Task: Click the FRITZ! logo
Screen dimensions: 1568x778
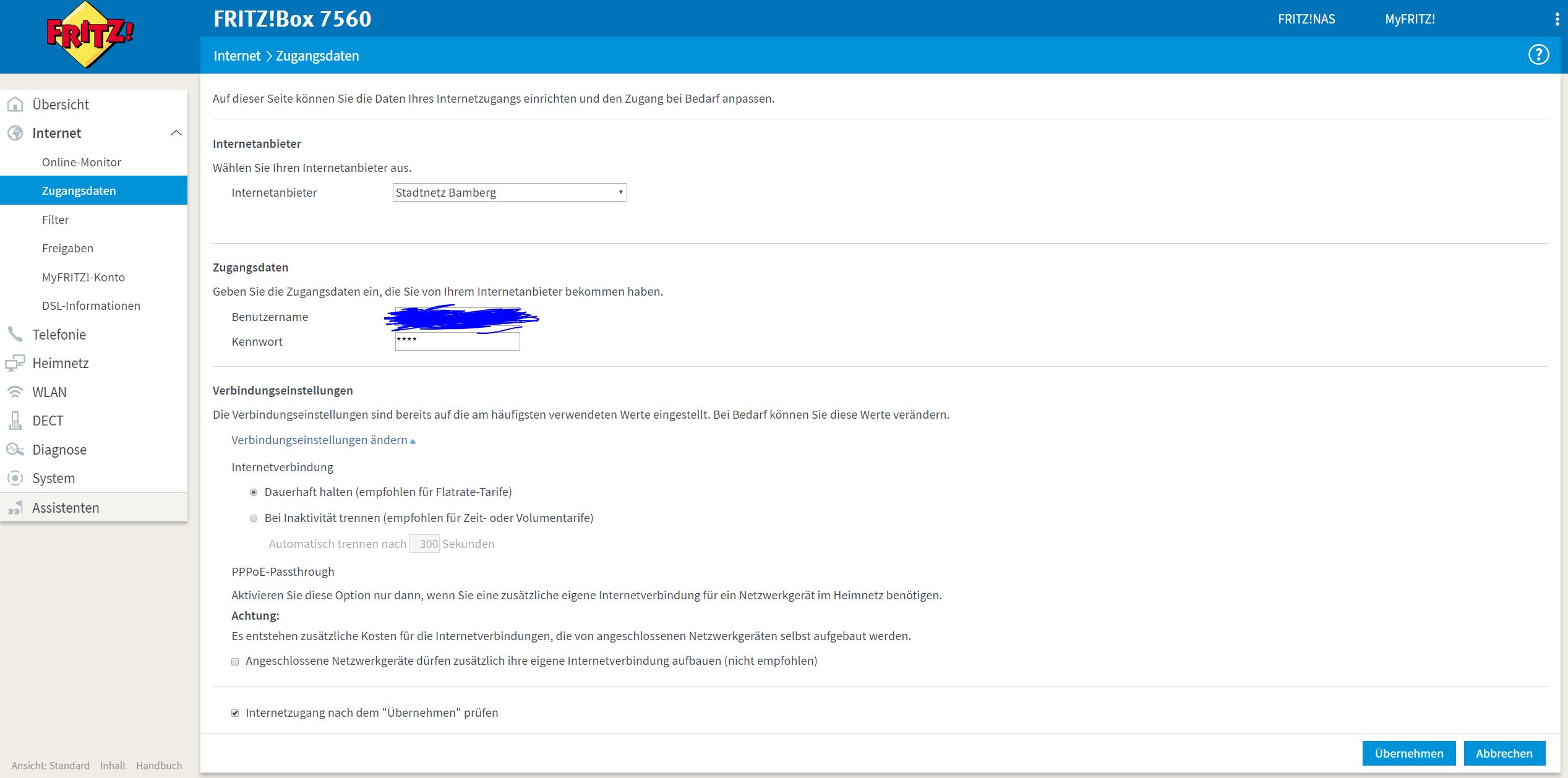Action: click(90, 35)
